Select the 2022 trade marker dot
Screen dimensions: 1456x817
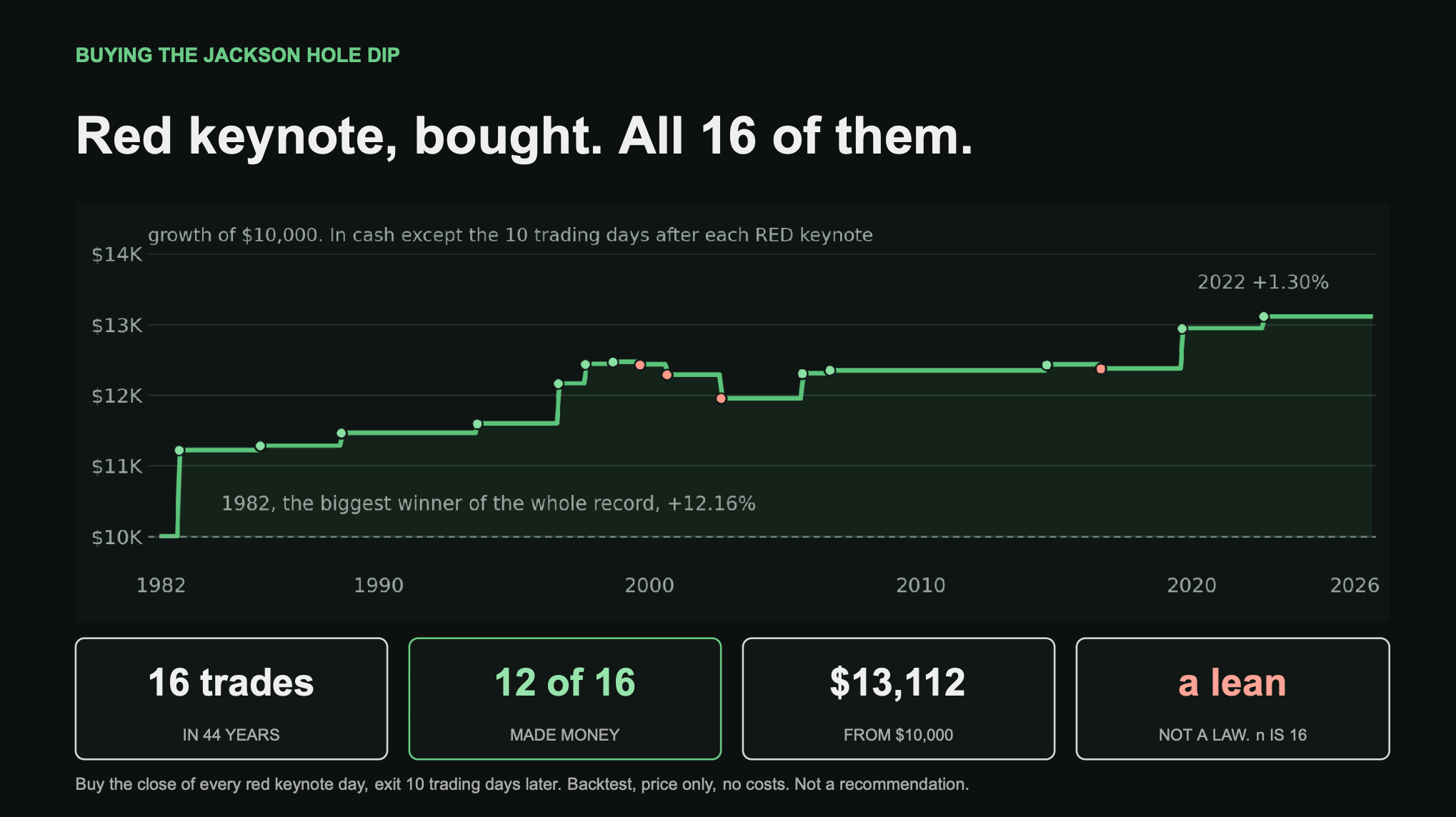pos(1263,316)
